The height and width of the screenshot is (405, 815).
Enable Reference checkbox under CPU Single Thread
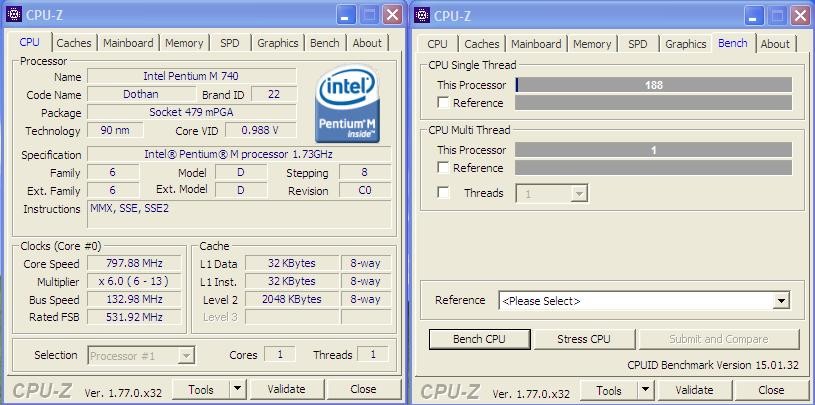click(x=443, y=103)
